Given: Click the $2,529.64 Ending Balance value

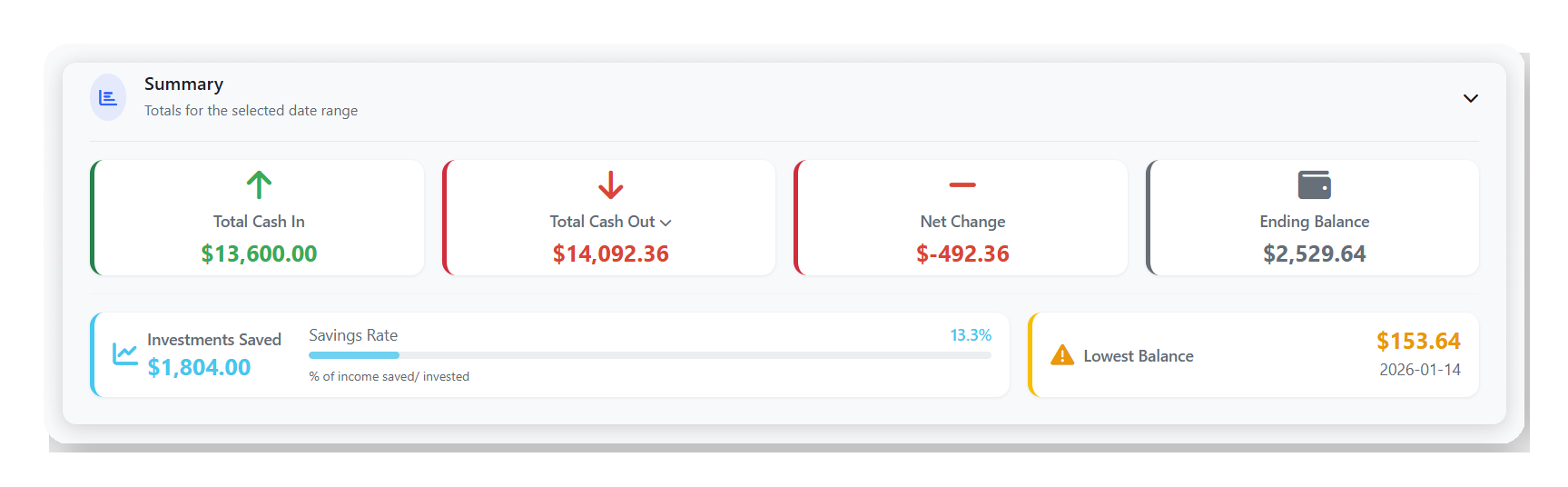Looking at the screenshot, I should pos(1314,253).
